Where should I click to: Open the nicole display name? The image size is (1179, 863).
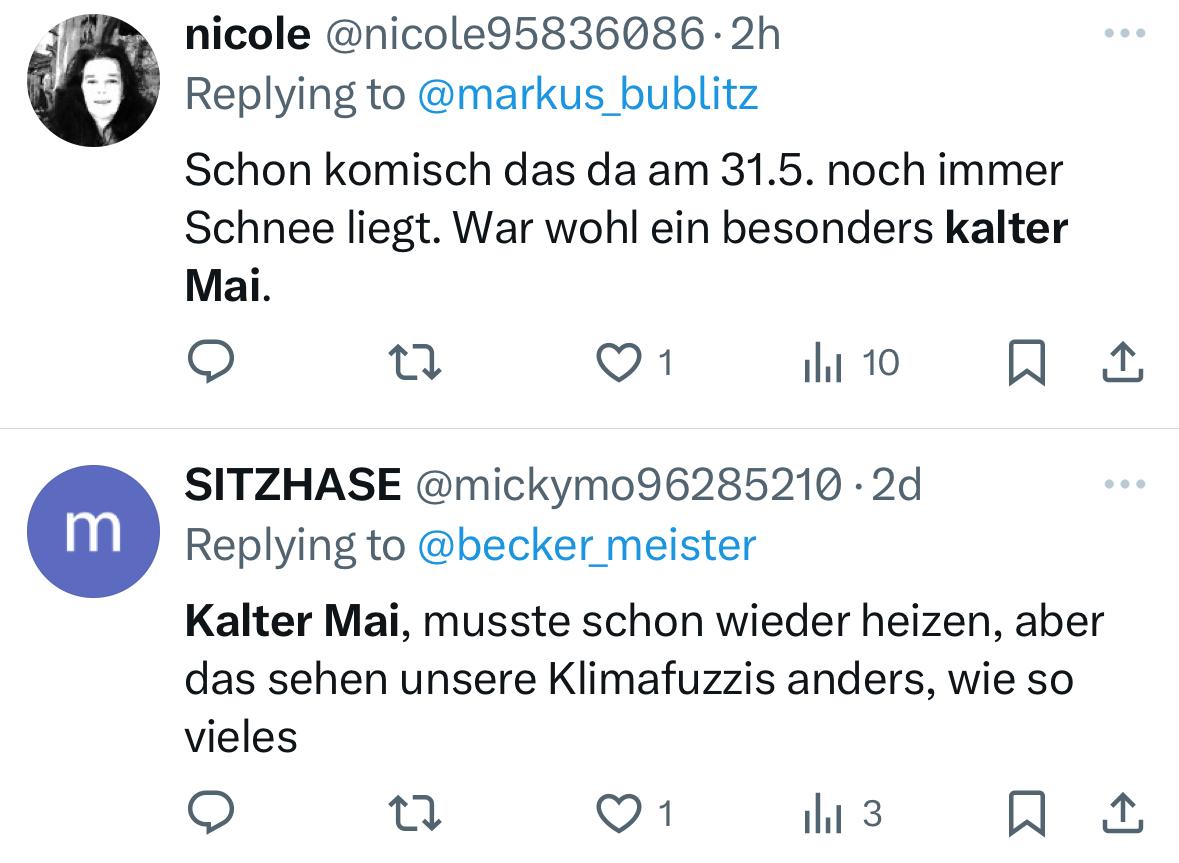(x=247, y=35)
